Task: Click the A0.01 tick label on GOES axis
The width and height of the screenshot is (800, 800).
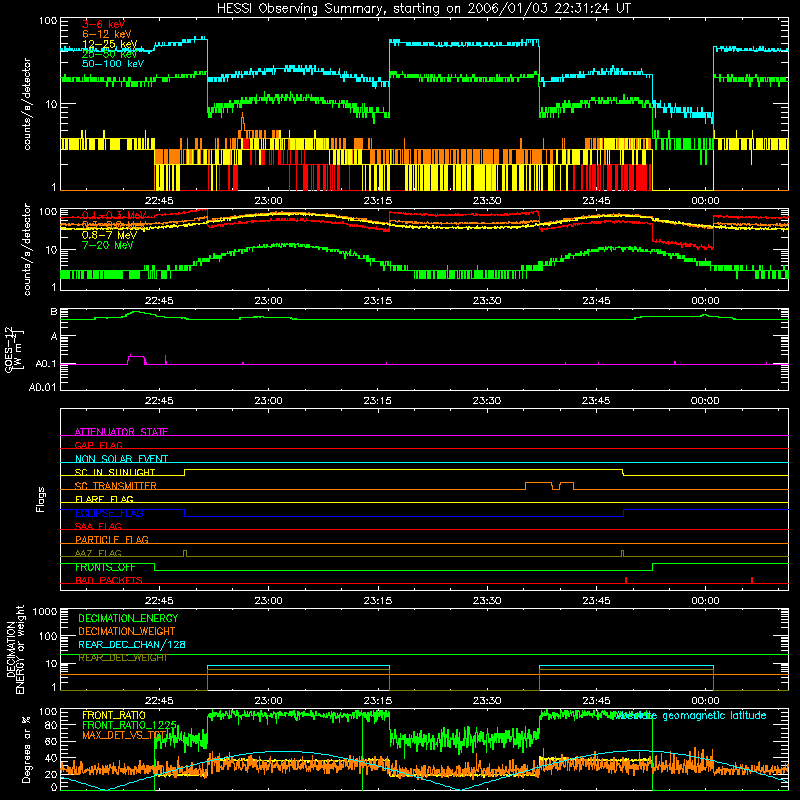Action: [x=42, y=387]
